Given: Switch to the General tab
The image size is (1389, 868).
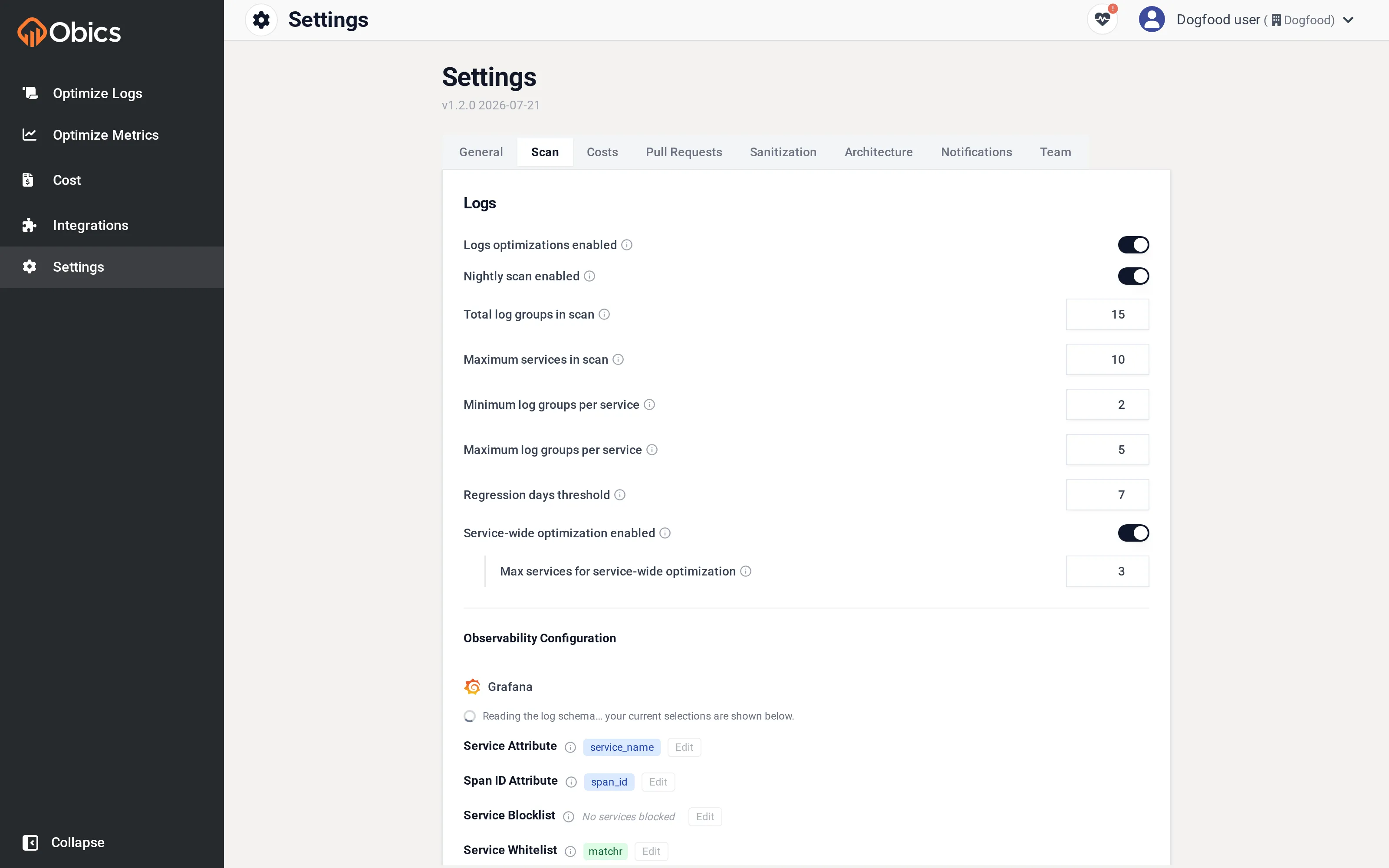Looking at the screenshot, I should tap(481, 152).
